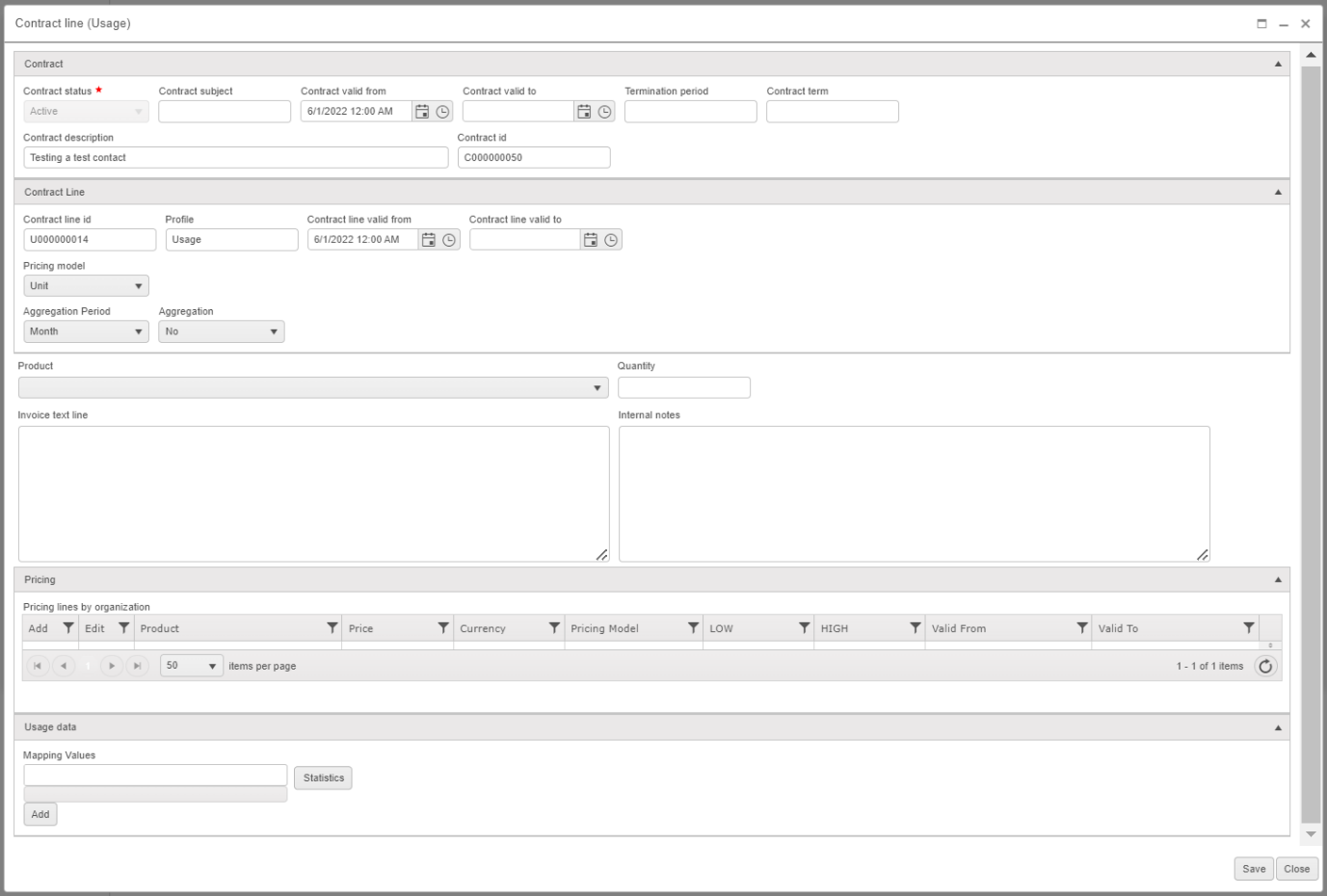Sort by the Price column header

(385, 628)
